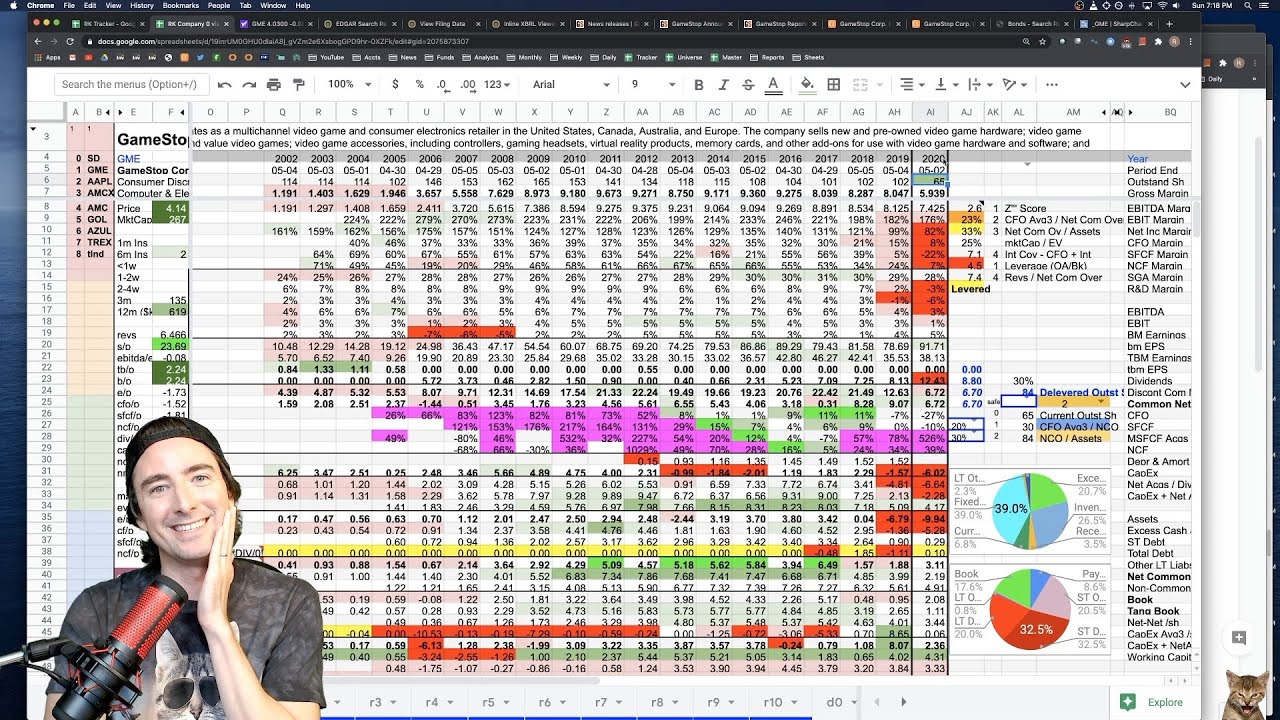Toggle strikethrough formatting
This screenshot has height=720, width=1280.
[x=747, y=85]
